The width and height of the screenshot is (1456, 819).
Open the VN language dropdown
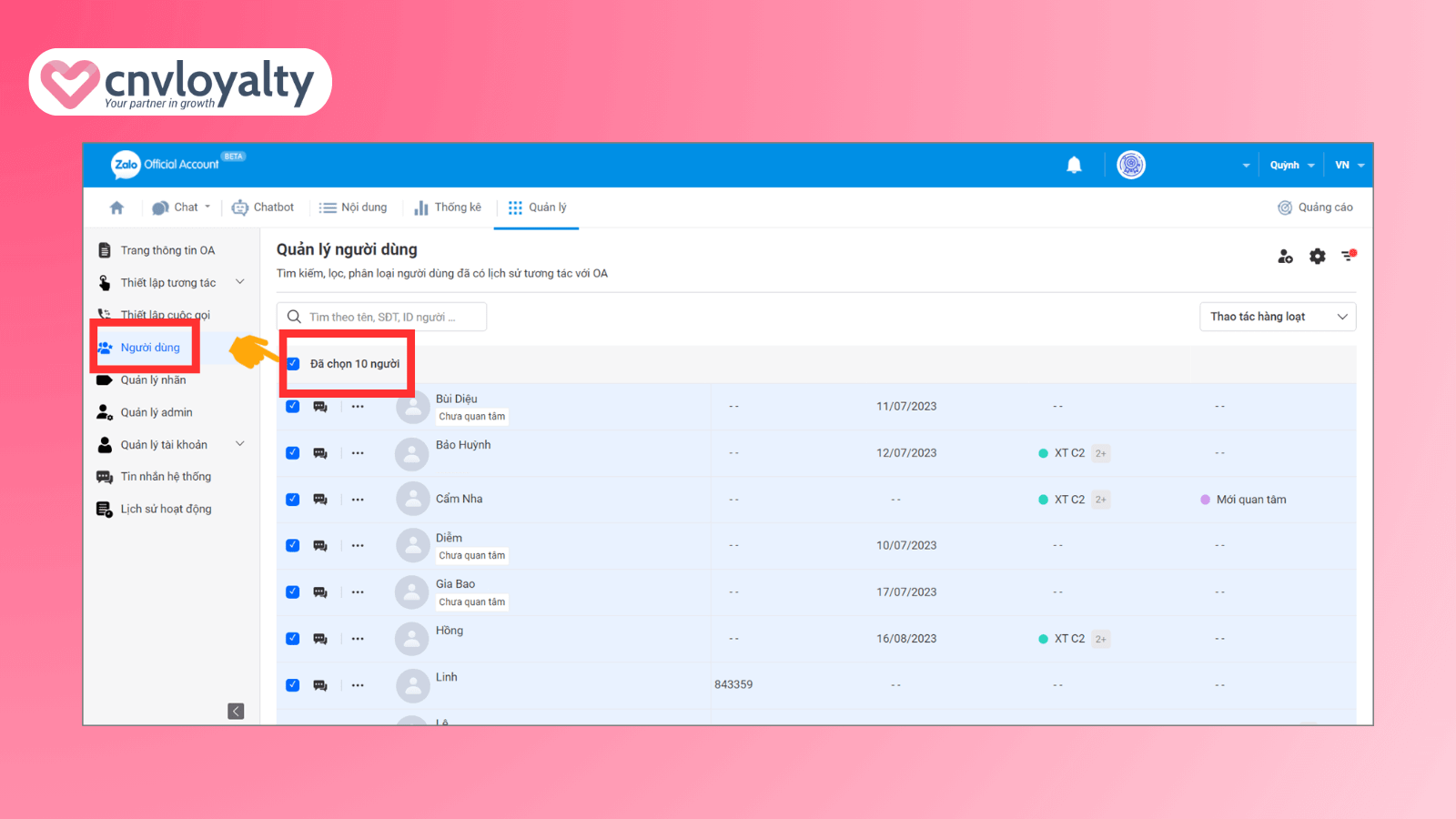click(x=1349, y=166)
